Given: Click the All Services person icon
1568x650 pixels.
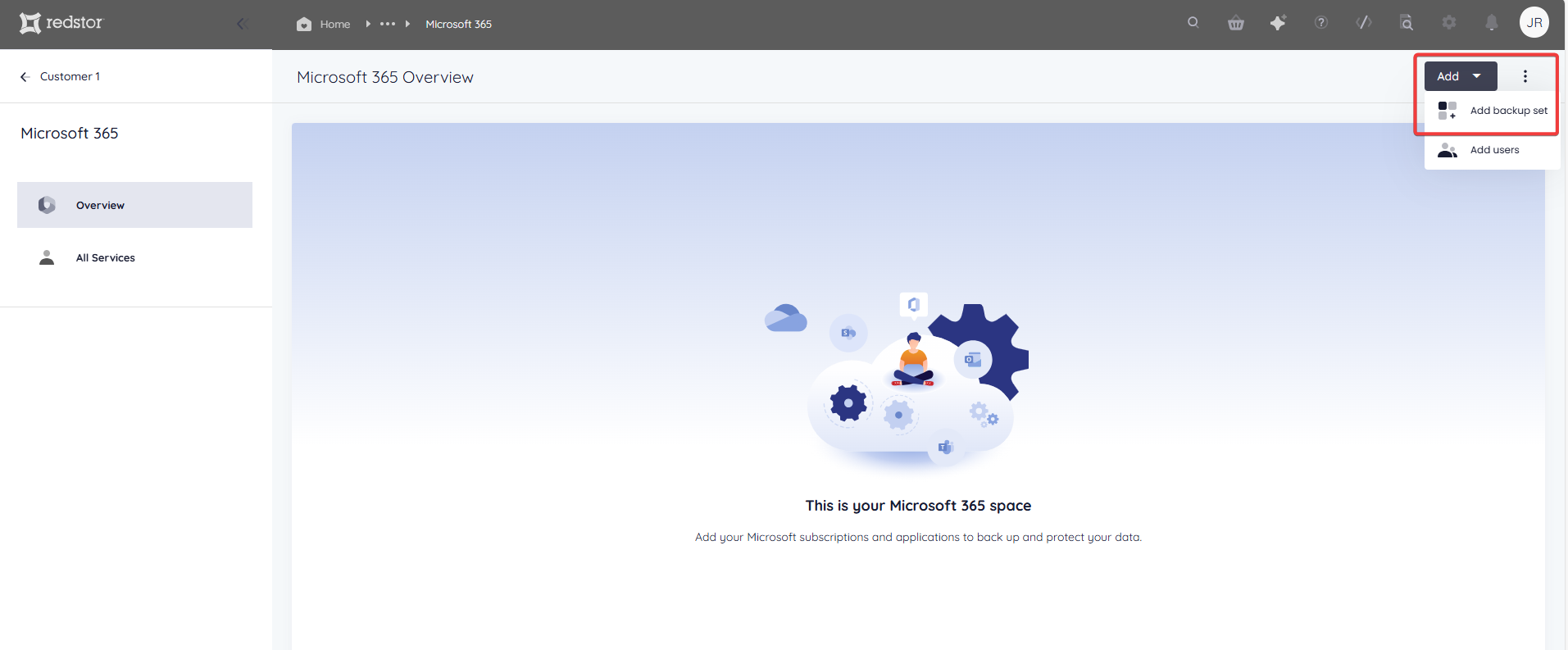Looking at the screenshot, I should click(x=47, y=257).
